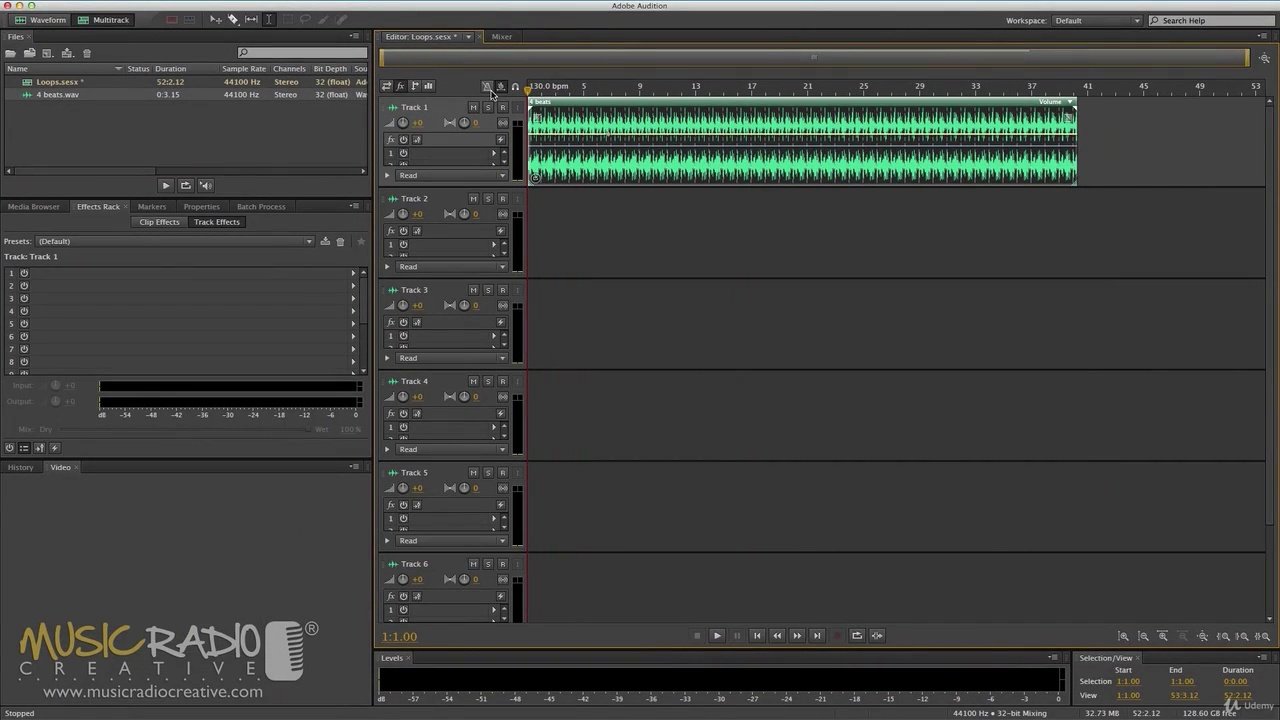Click Insert into multitrack icon in Files panel

(67, 53)
